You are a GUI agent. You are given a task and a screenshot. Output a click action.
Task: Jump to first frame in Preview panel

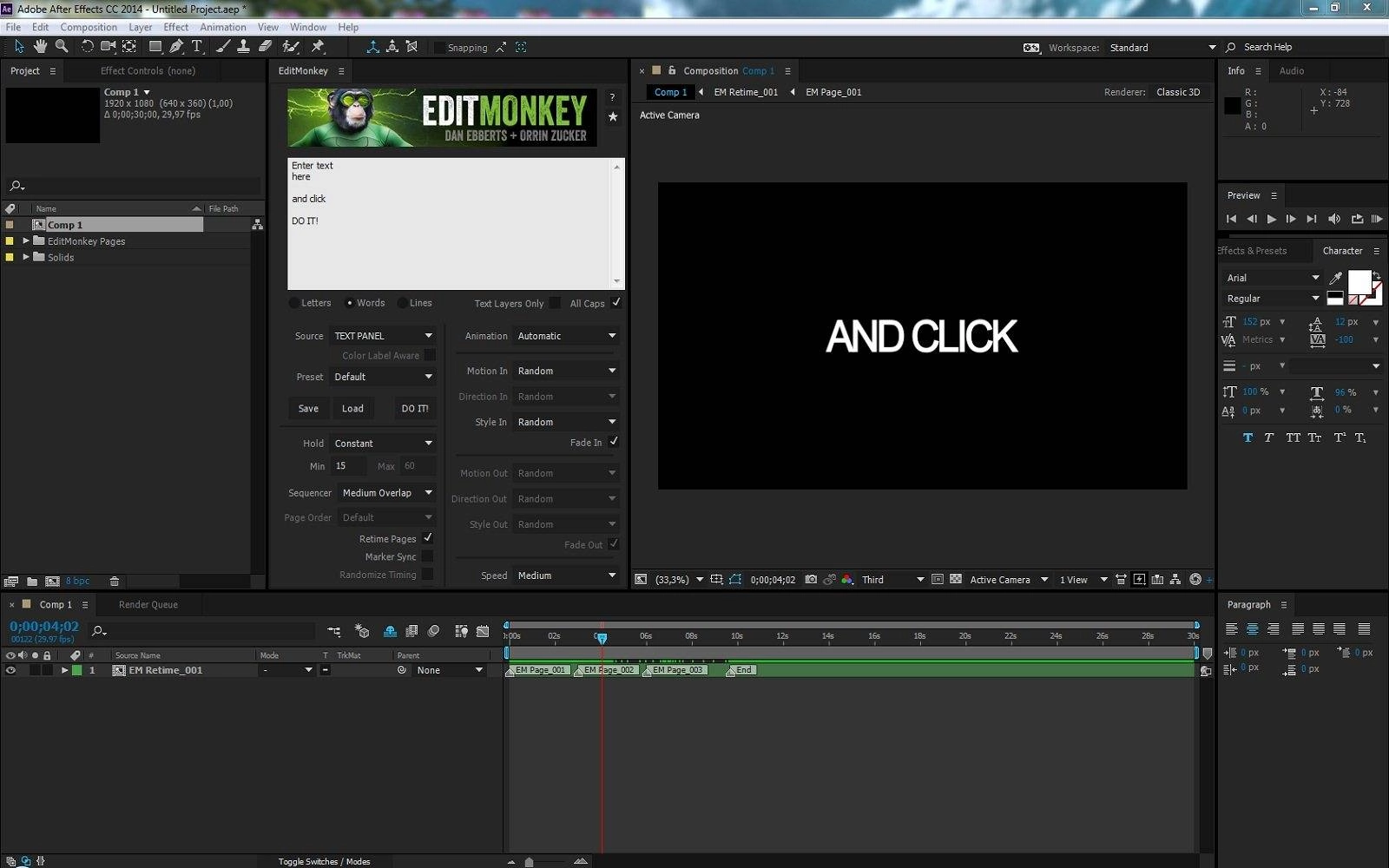(x=1230, y=219)
